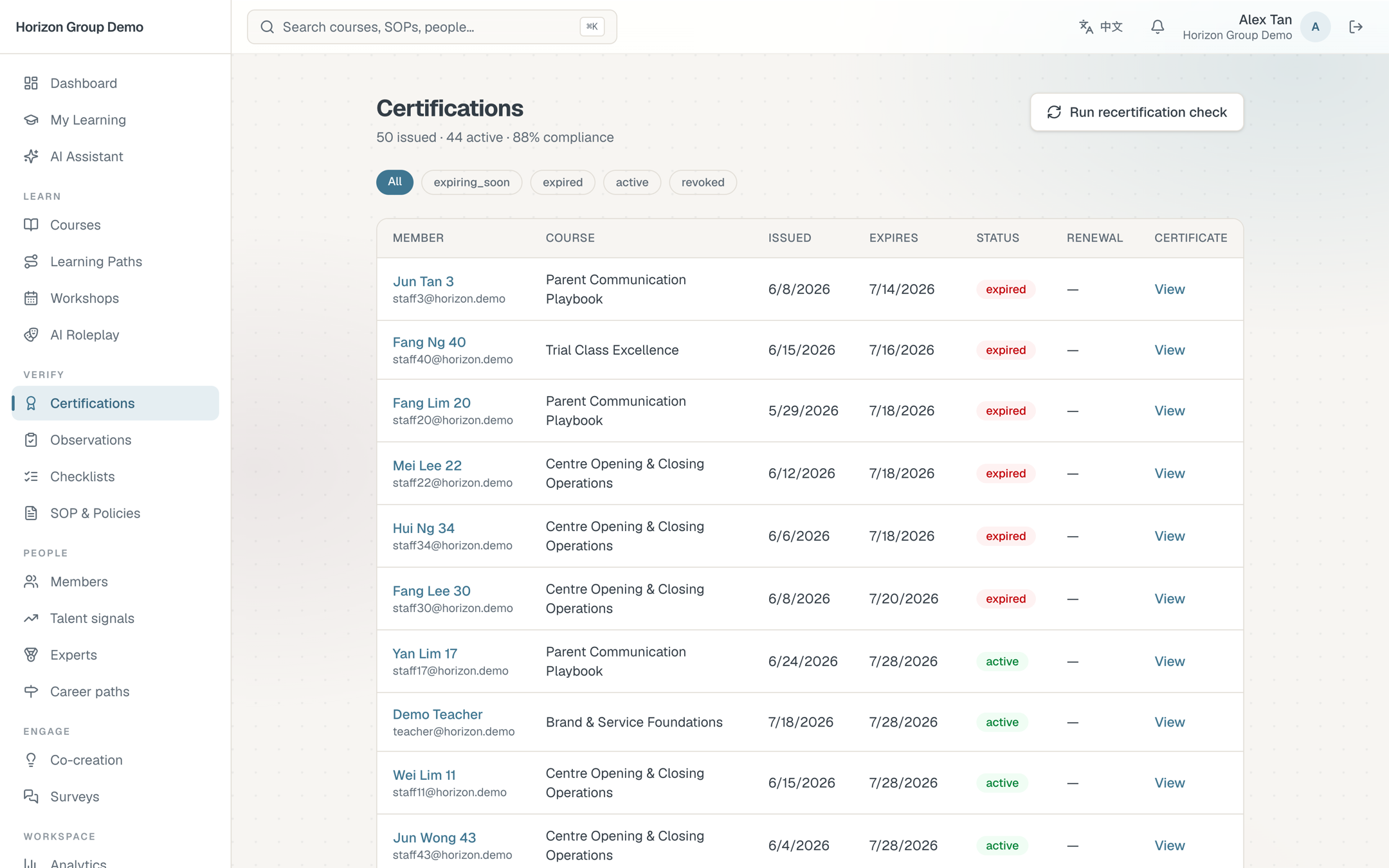The width and height of the screenshot is (1389, 868).
Task: Open the notifications bell
Action: tap(1157, 27)
